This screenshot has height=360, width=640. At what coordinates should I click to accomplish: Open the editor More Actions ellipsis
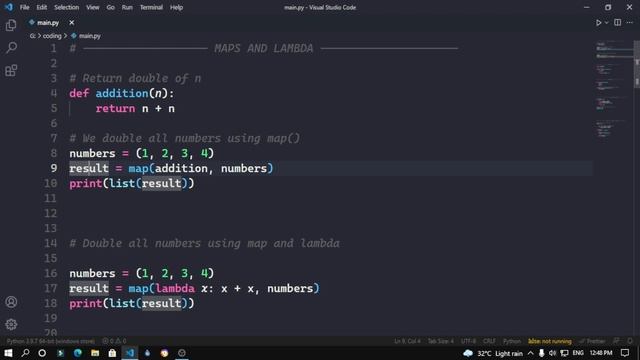(x=630, y=23)
